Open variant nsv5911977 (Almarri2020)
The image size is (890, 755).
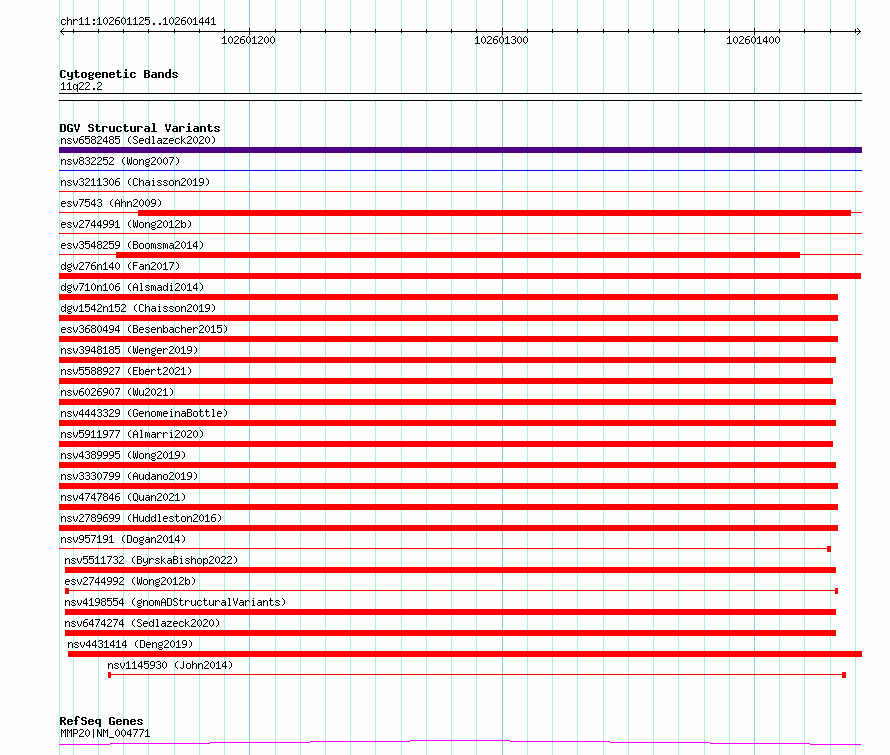(132, 434)
